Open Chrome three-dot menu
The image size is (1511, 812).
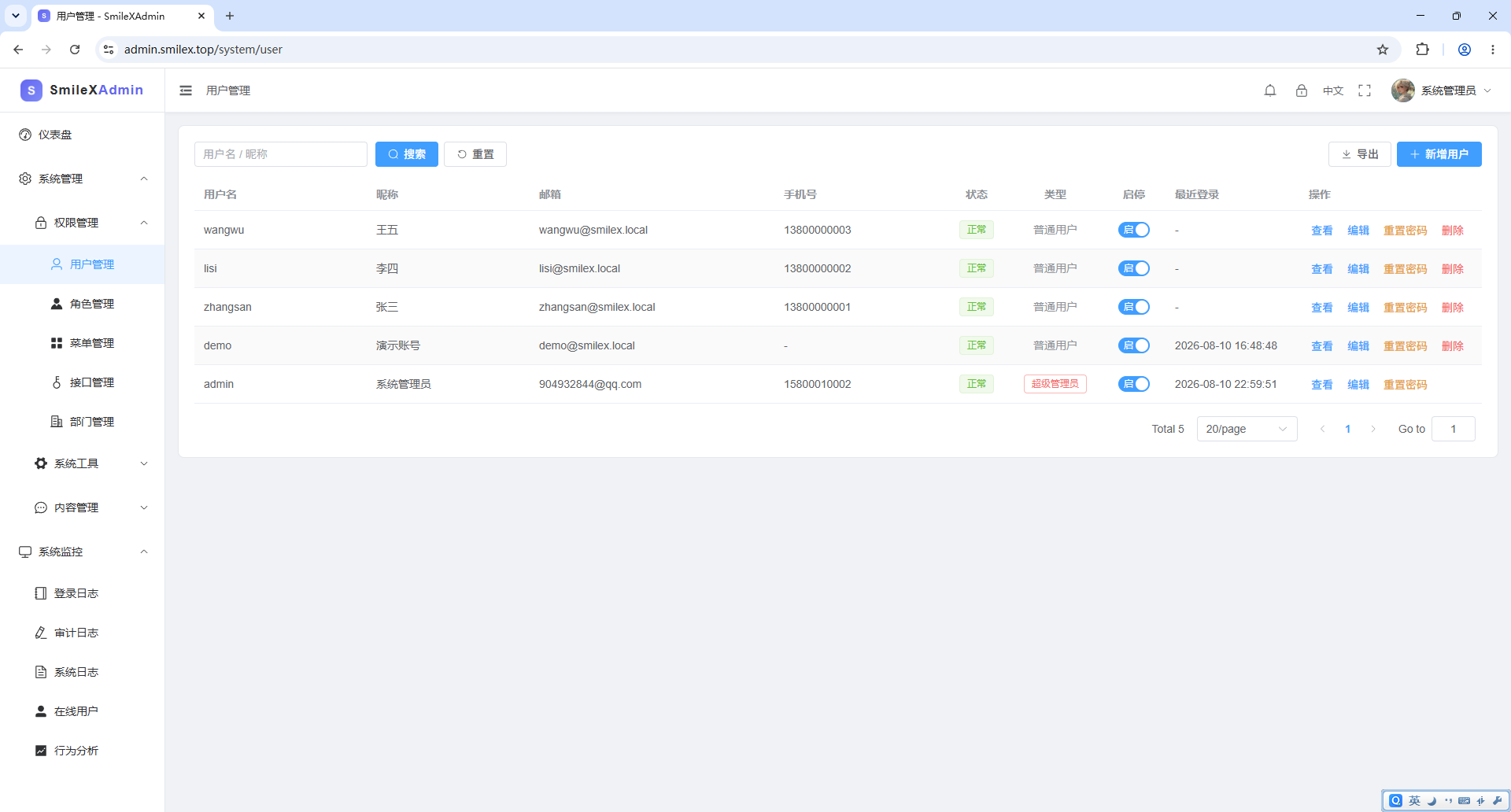pyautogui.click(x=1493, y=50)
